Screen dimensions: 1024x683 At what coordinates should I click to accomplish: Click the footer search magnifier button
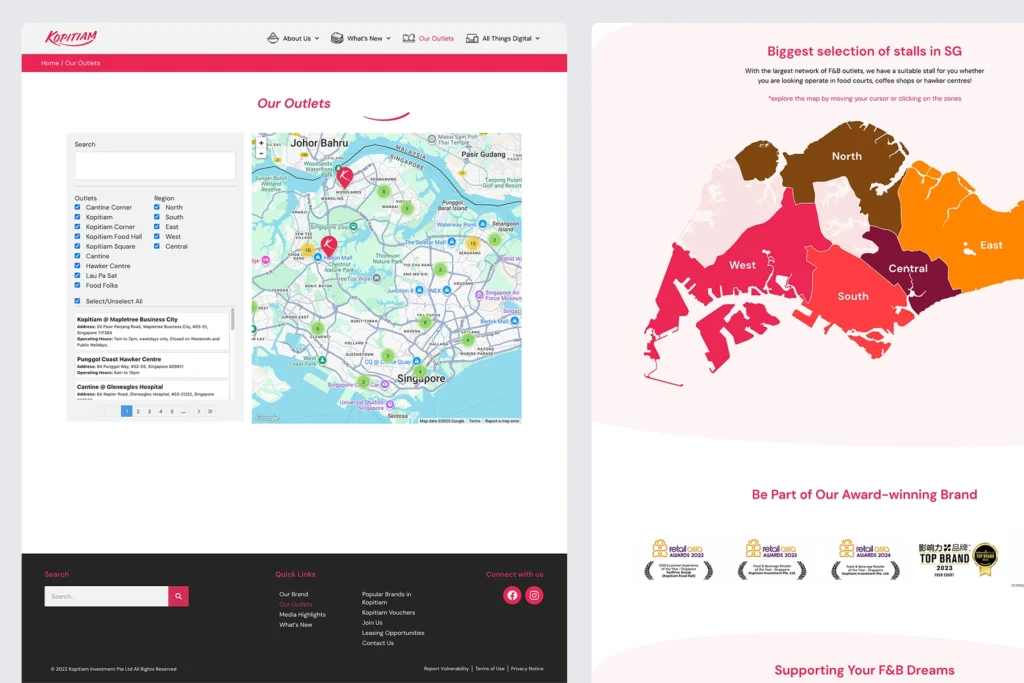pyautogui.click(x=178, y=596)
